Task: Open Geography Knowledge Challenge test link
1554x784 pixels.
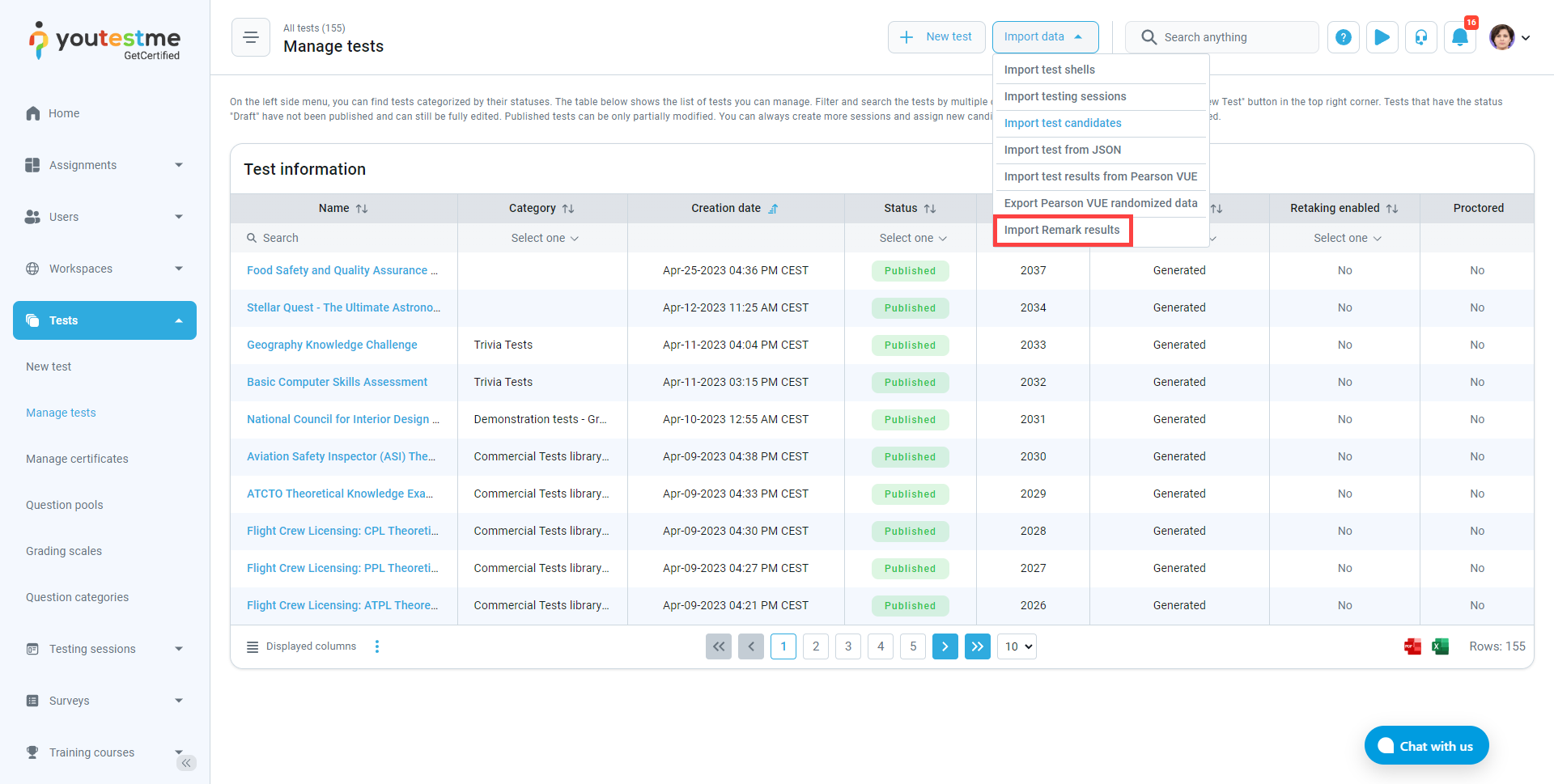Action: pos(332,345)
